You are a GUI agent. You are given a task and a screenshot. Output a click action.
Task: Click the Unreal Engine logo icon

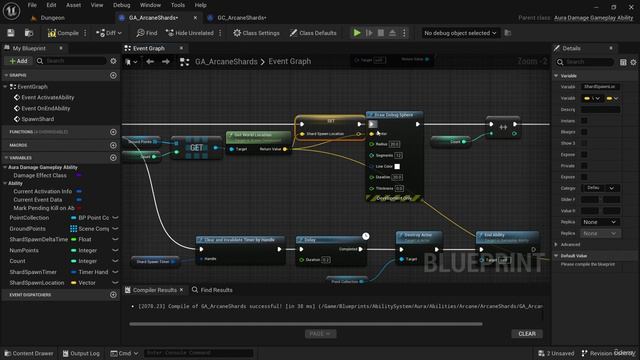[11, 11]
